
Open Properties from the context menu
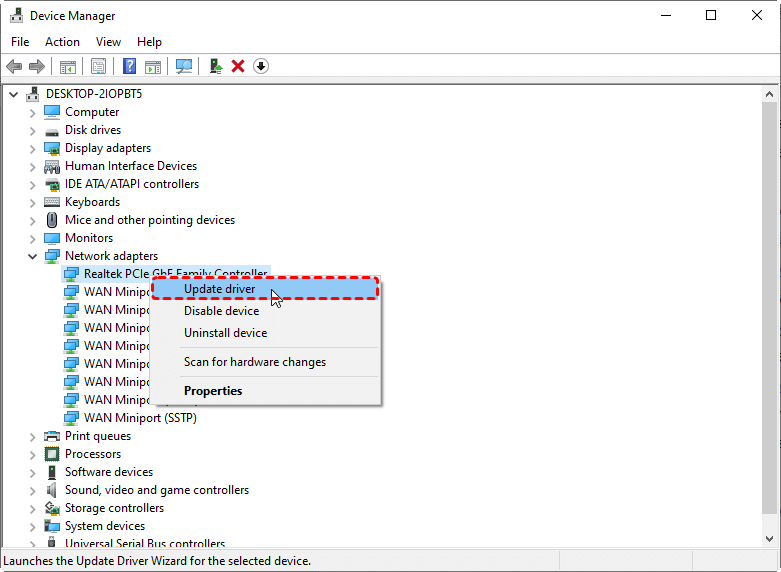[213, 391]
